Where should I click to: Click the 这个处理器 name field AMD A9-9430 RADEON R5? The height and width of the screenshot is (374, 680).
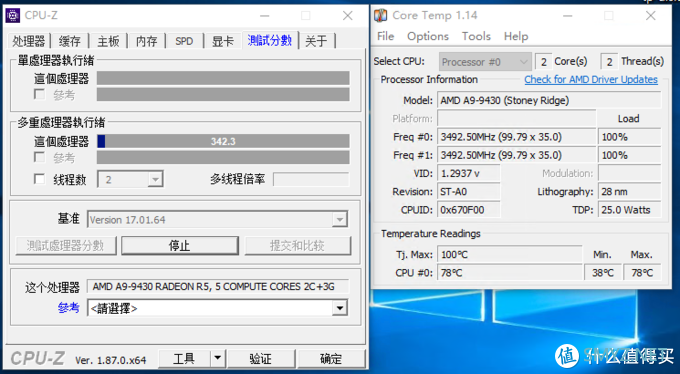pyautogui.click(x=218, y=286)
